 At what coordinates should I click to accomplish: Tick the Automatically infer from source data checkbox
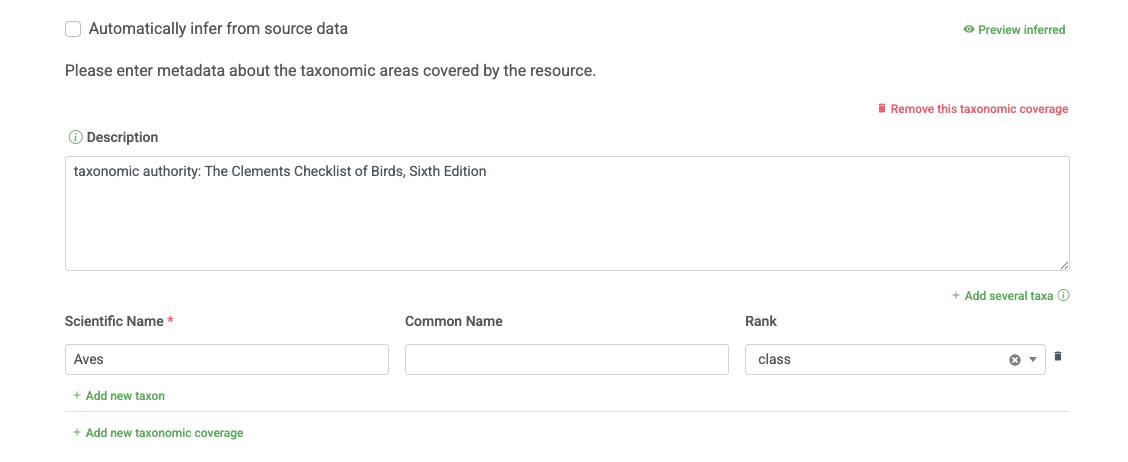(x=73, y=29)
